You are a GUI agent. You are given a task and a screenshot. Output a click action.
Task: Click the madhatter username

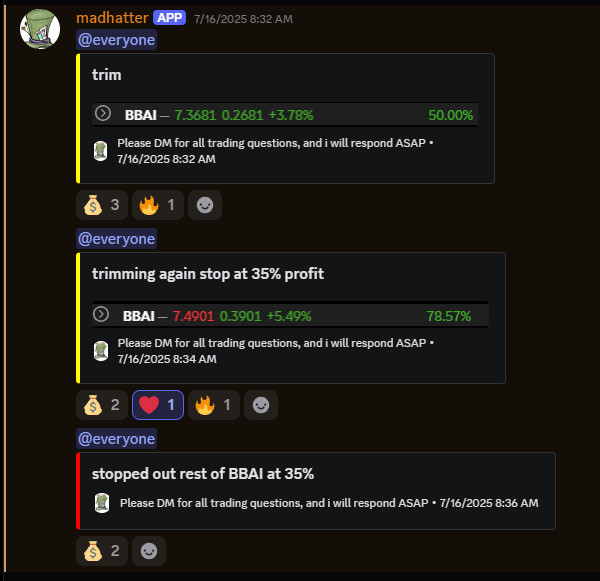[x=112, y=18]
